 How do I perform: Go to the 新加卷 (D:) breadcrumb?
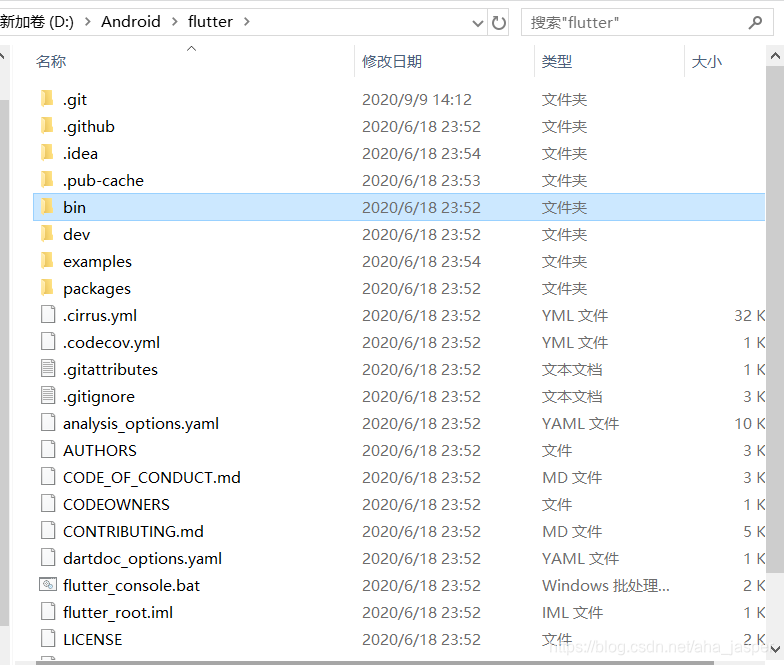tap(37, 22)
